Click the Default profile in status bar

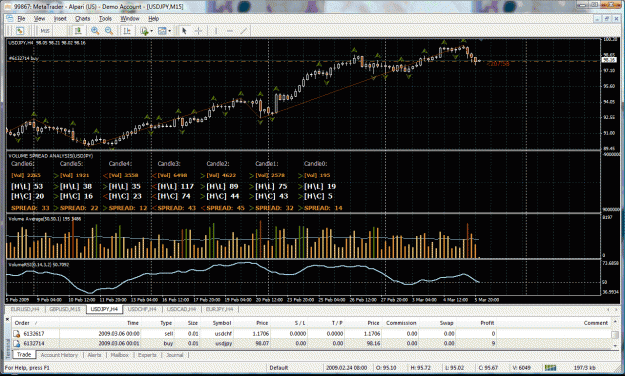click(x=279, y=368)
